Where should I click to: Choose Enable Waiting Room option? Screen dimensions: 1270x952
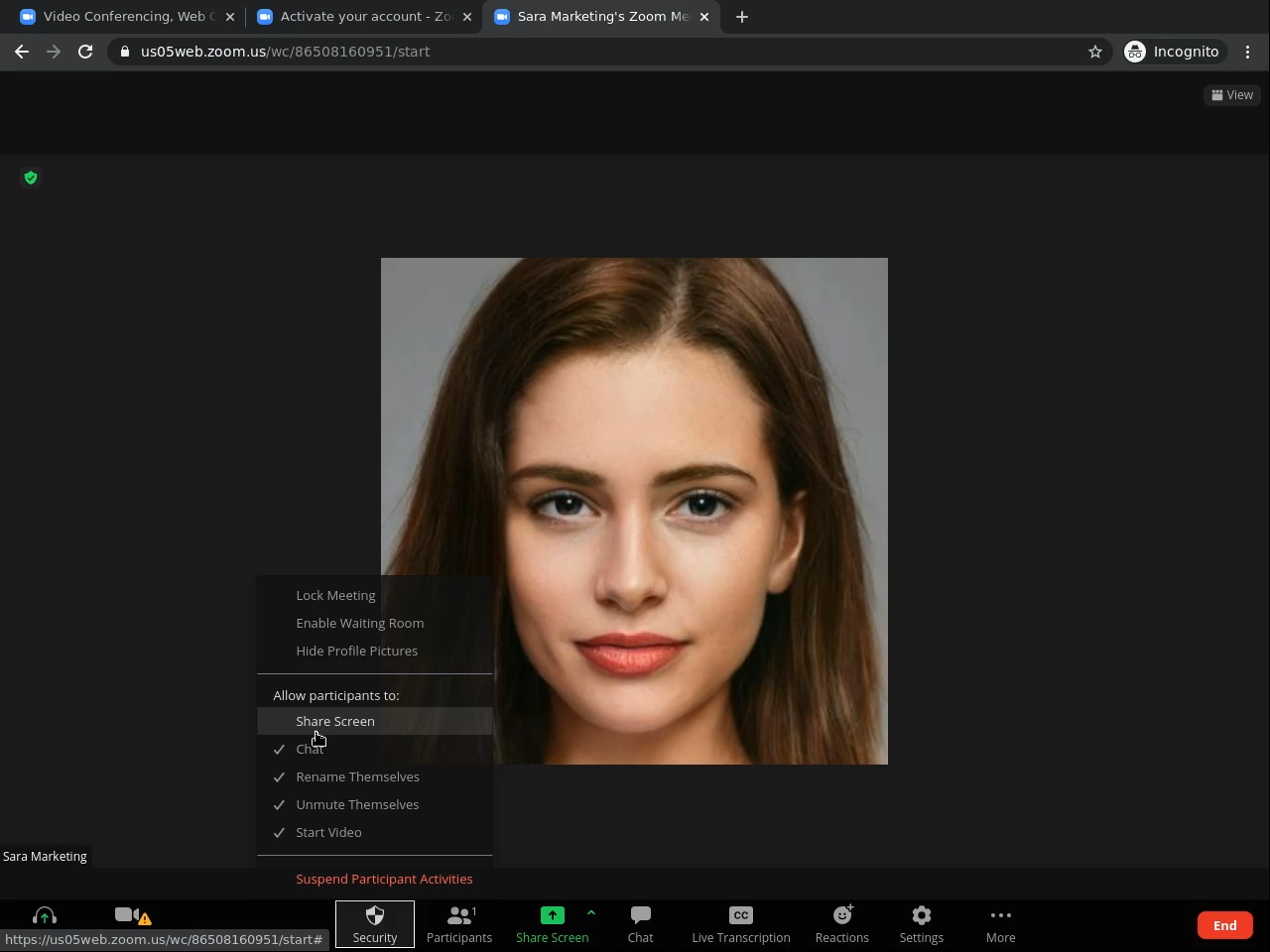coord(359,623)
